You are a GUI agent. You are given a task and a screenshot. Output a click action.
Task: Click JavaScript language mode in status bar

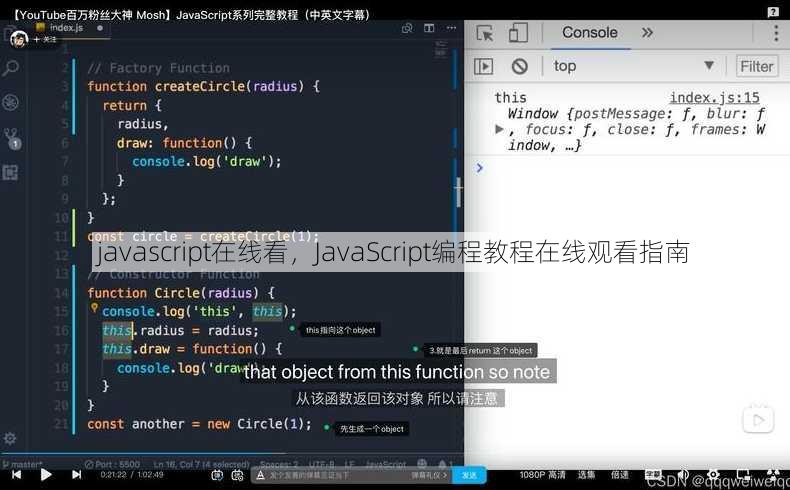(x=385, y=464)
